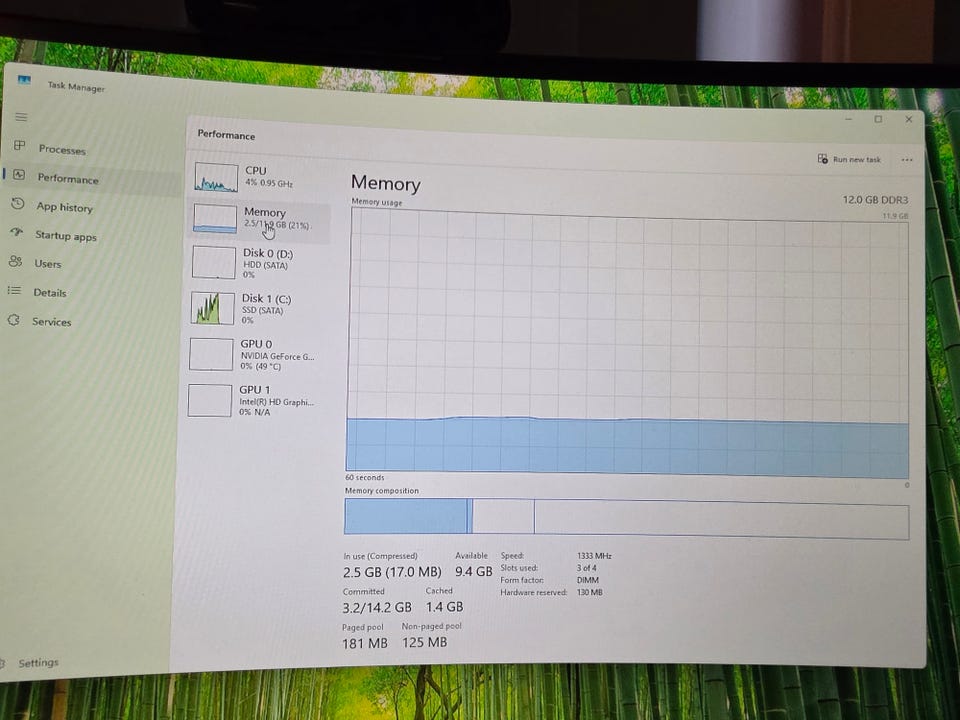Viewport: 960px width, 720px height.
Task: Click the 1.4 GB cached value
Action: click(x=444, y=607)
